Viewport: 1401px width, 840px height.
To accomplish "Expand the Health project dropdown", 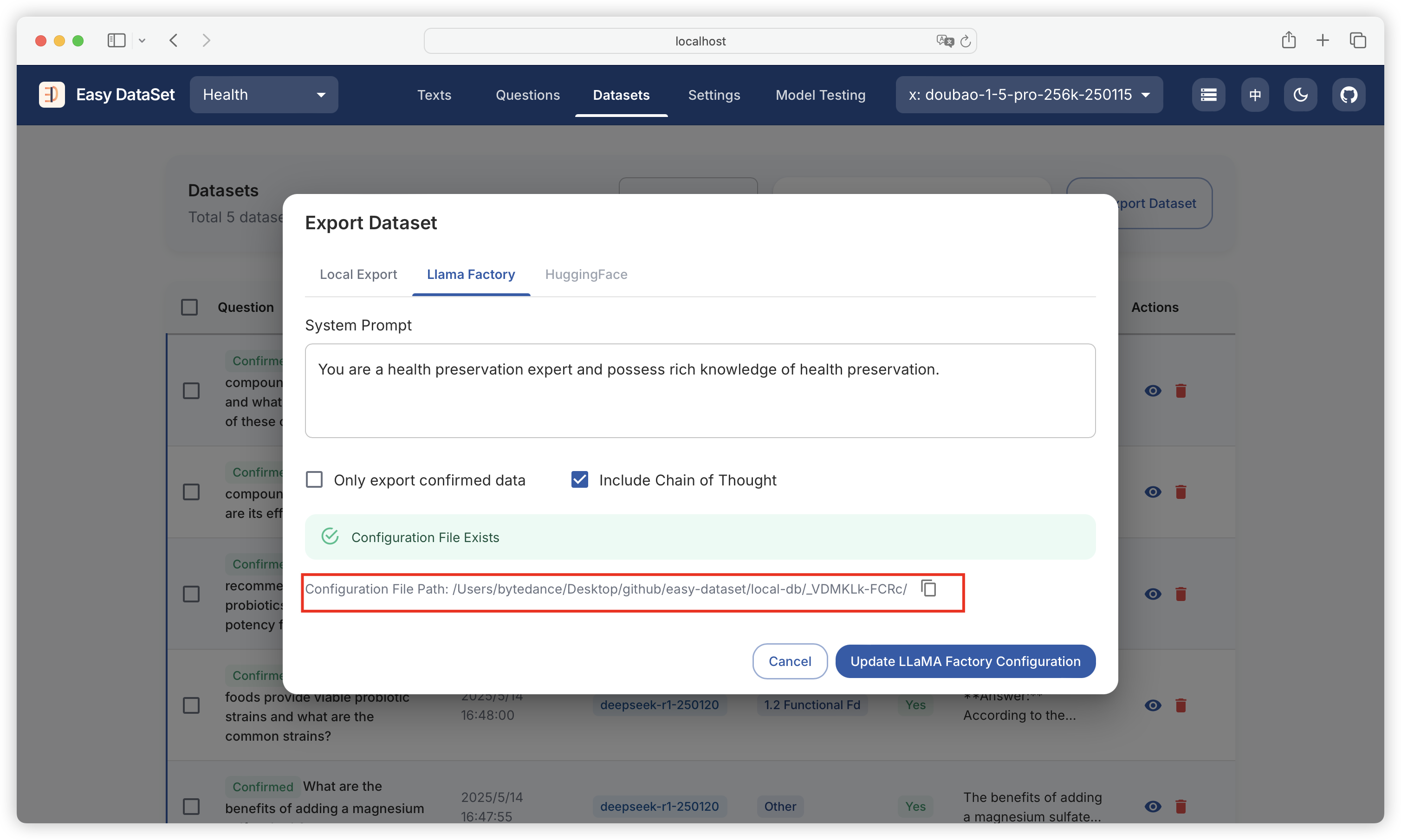I will 264,95.
